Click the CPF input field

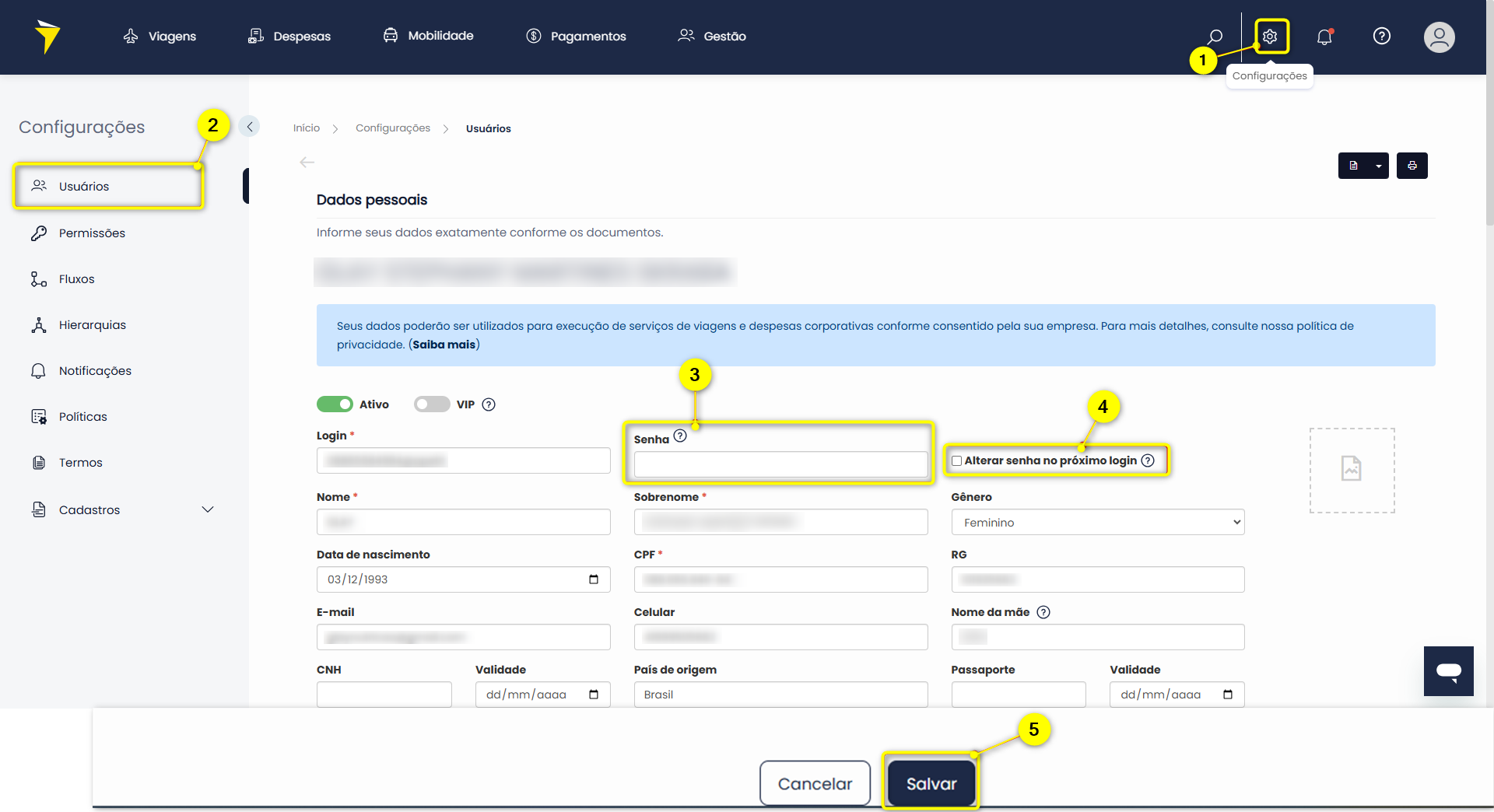780,579
